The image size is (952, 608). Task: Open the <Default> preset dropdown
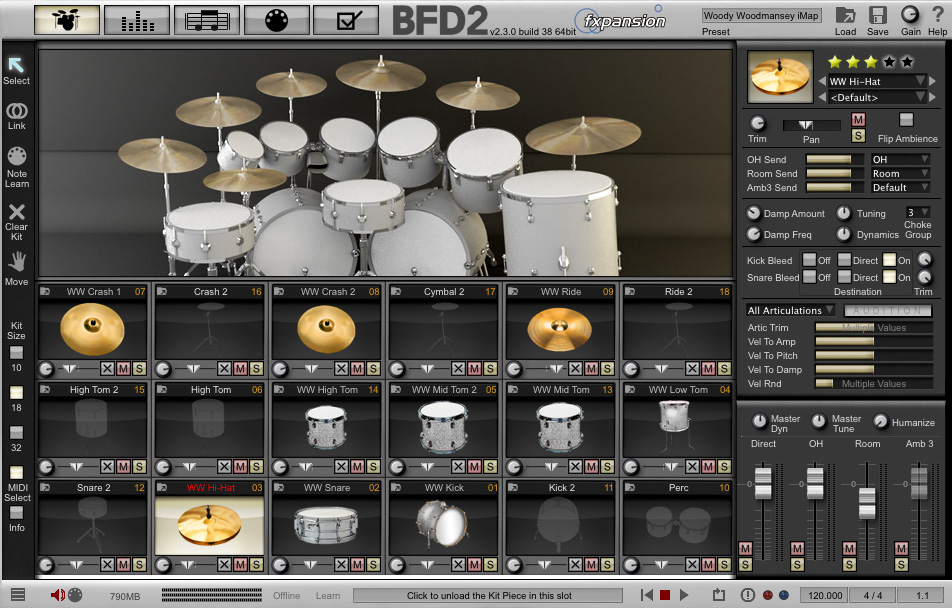coord(877,97)
